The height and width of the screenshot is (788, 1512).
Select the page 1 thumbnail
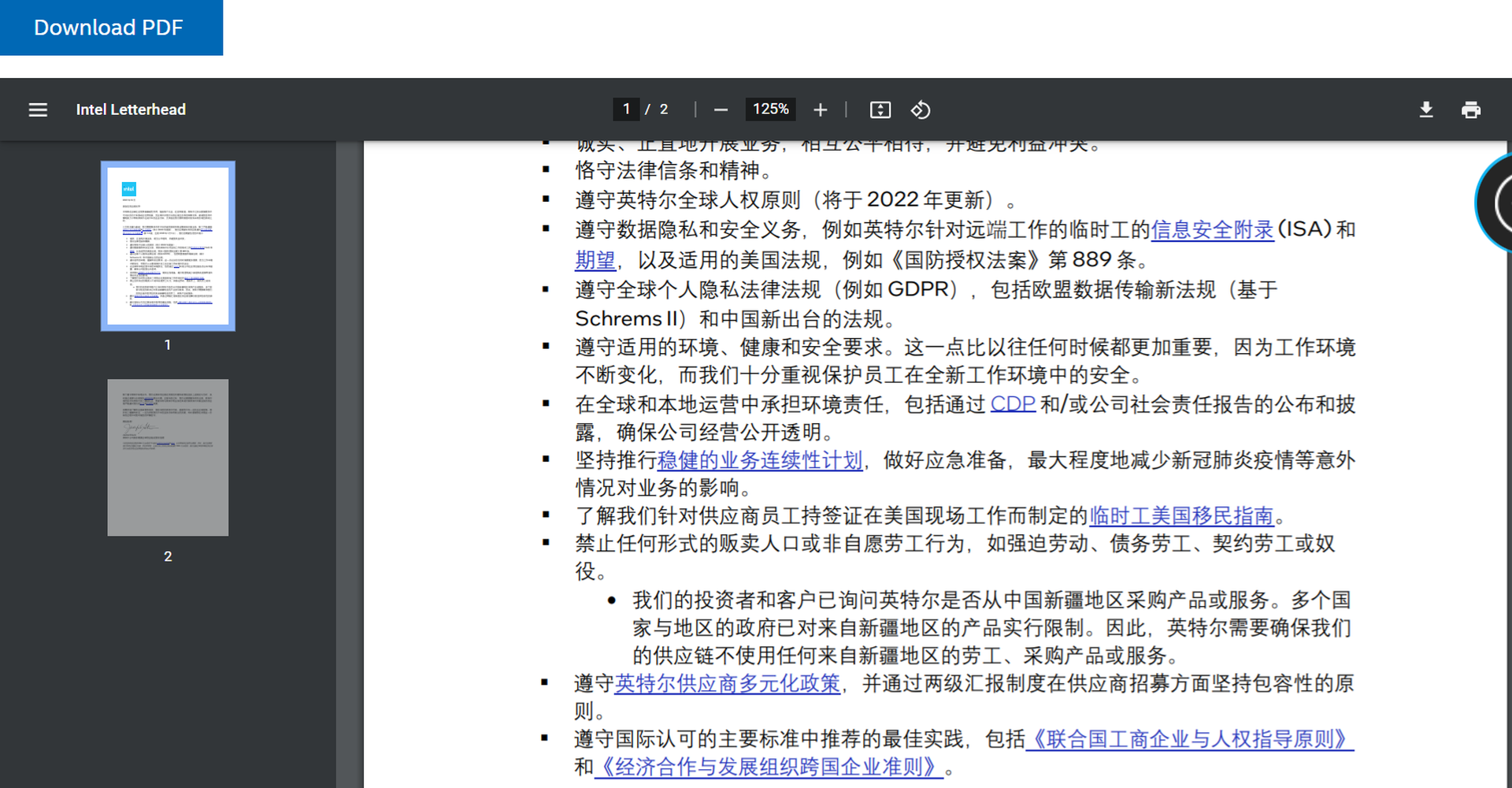[168, 246]
